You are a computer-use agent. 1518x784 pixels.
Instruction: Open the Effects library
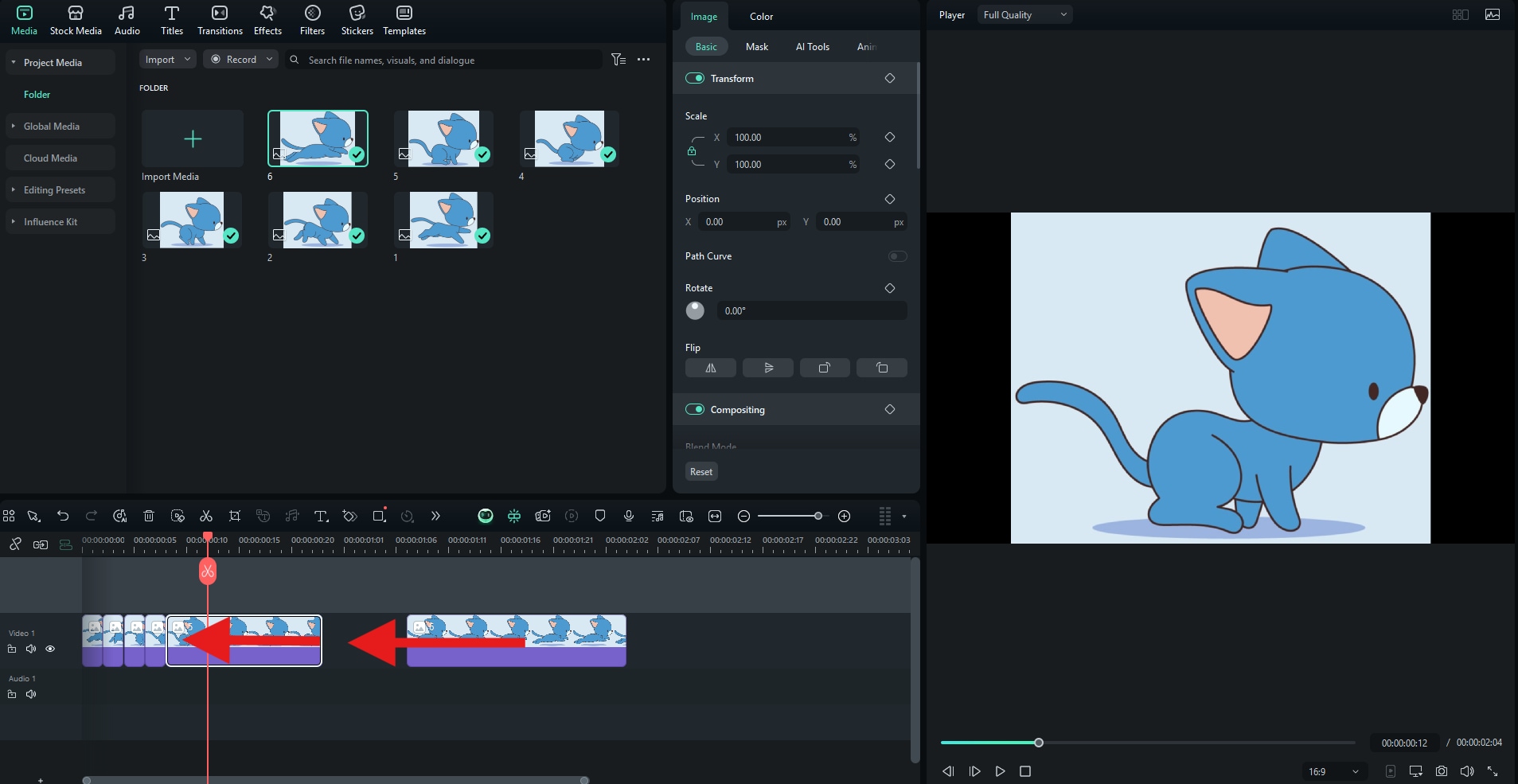267,21
